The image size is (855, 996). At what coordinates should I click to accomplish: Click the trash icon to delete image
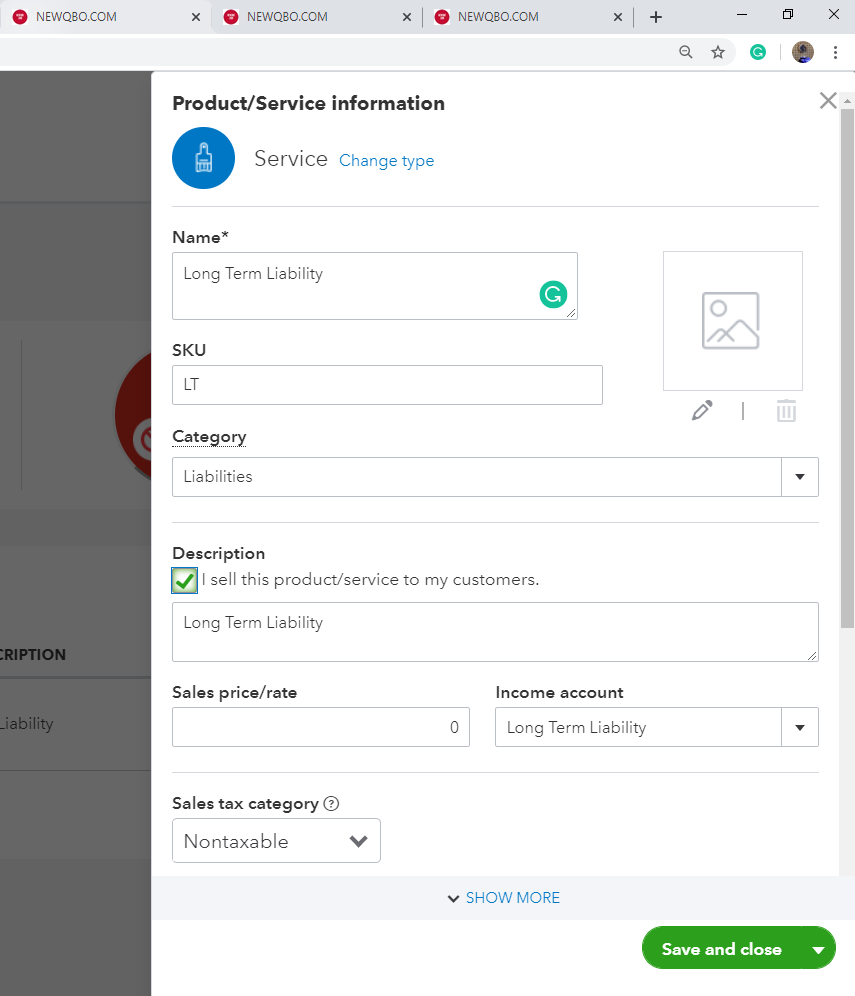coord(786,411)
